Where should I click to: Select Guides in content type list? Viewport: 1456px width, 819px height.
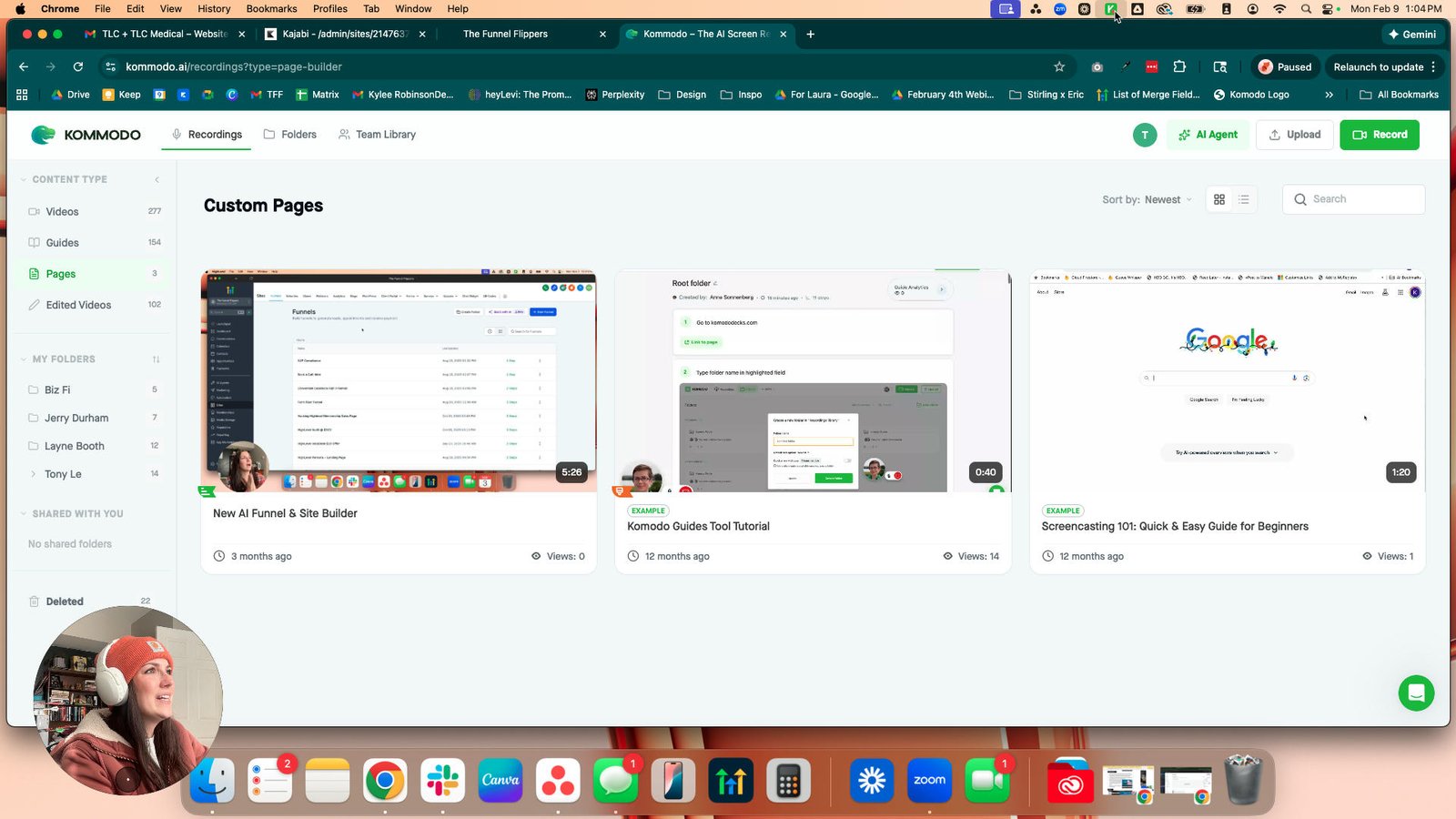95,242
